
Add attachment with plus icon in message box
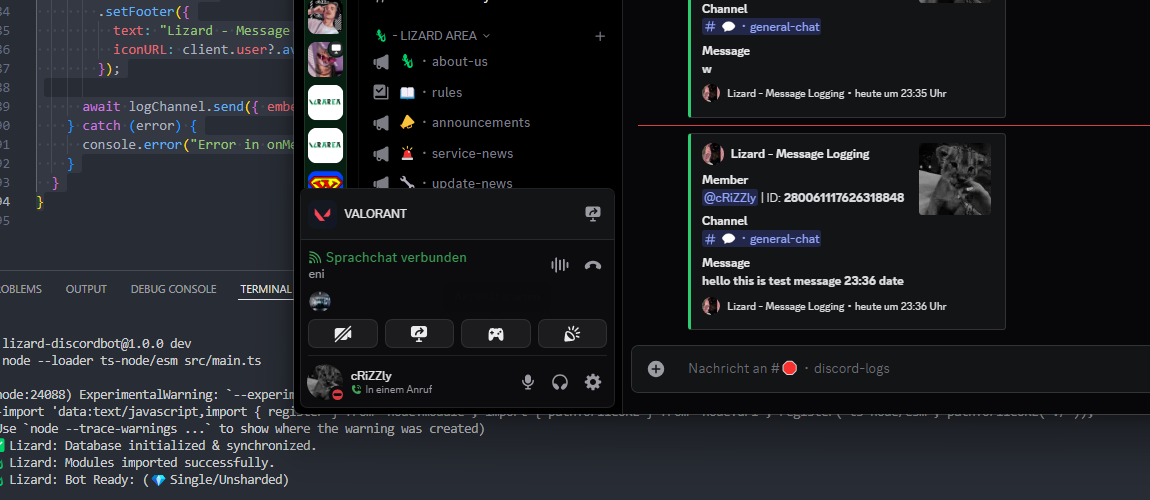(656, 369)
